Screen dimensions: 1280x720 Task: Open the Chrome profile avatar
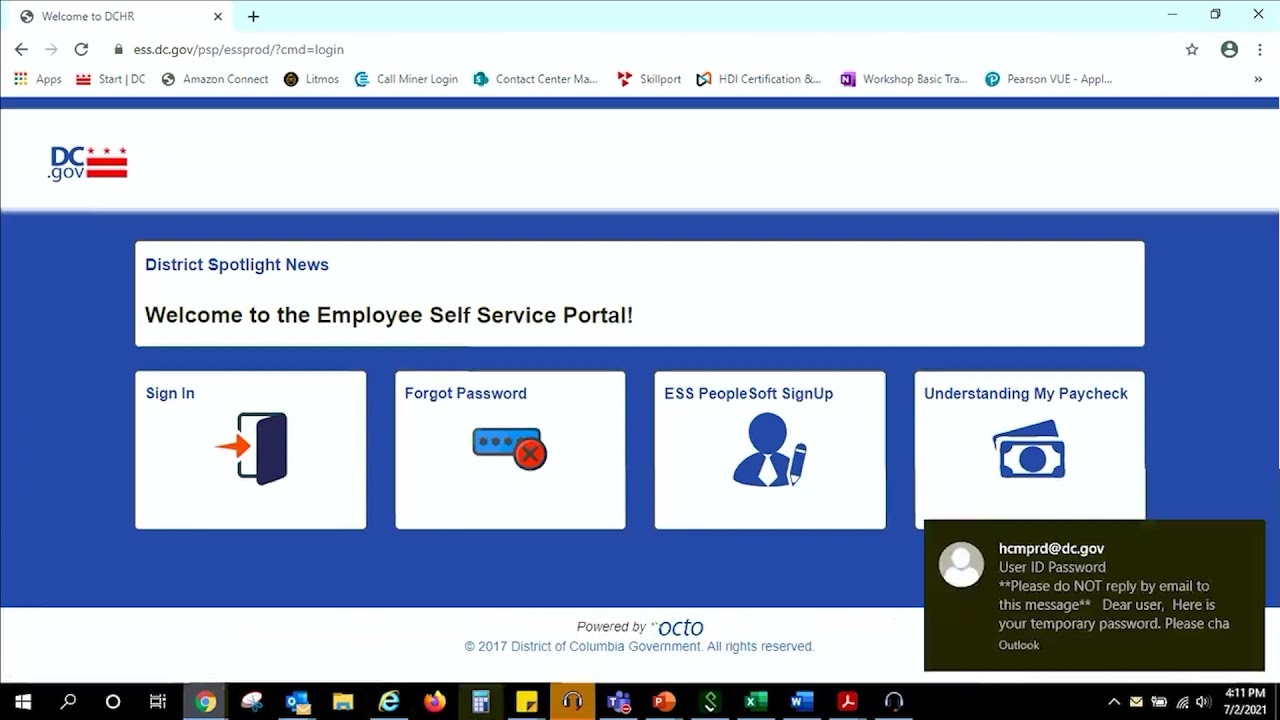(1229, 49)
